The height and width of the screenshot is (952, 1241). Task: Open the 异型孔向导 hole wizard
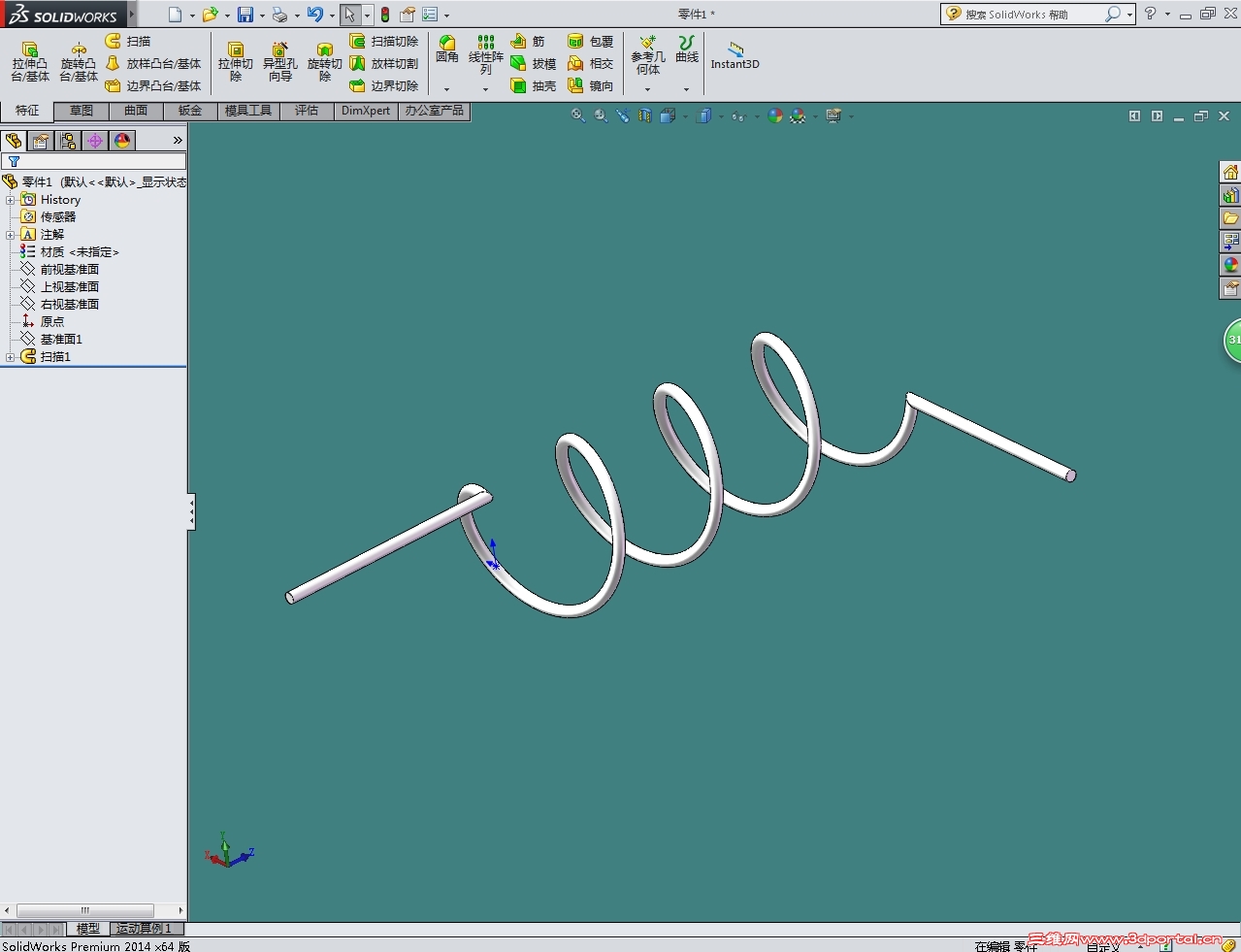pos(279,61)
